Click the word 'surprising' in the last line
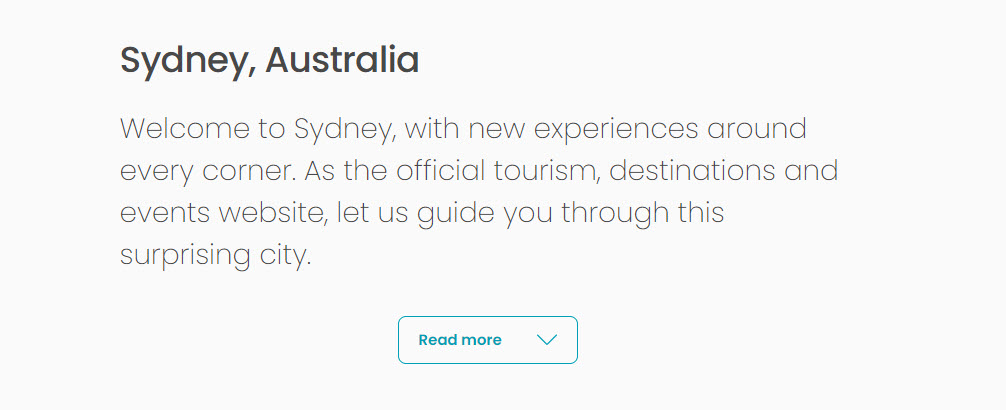Viewport: 1006px width, 410px height. coord(185,256)
